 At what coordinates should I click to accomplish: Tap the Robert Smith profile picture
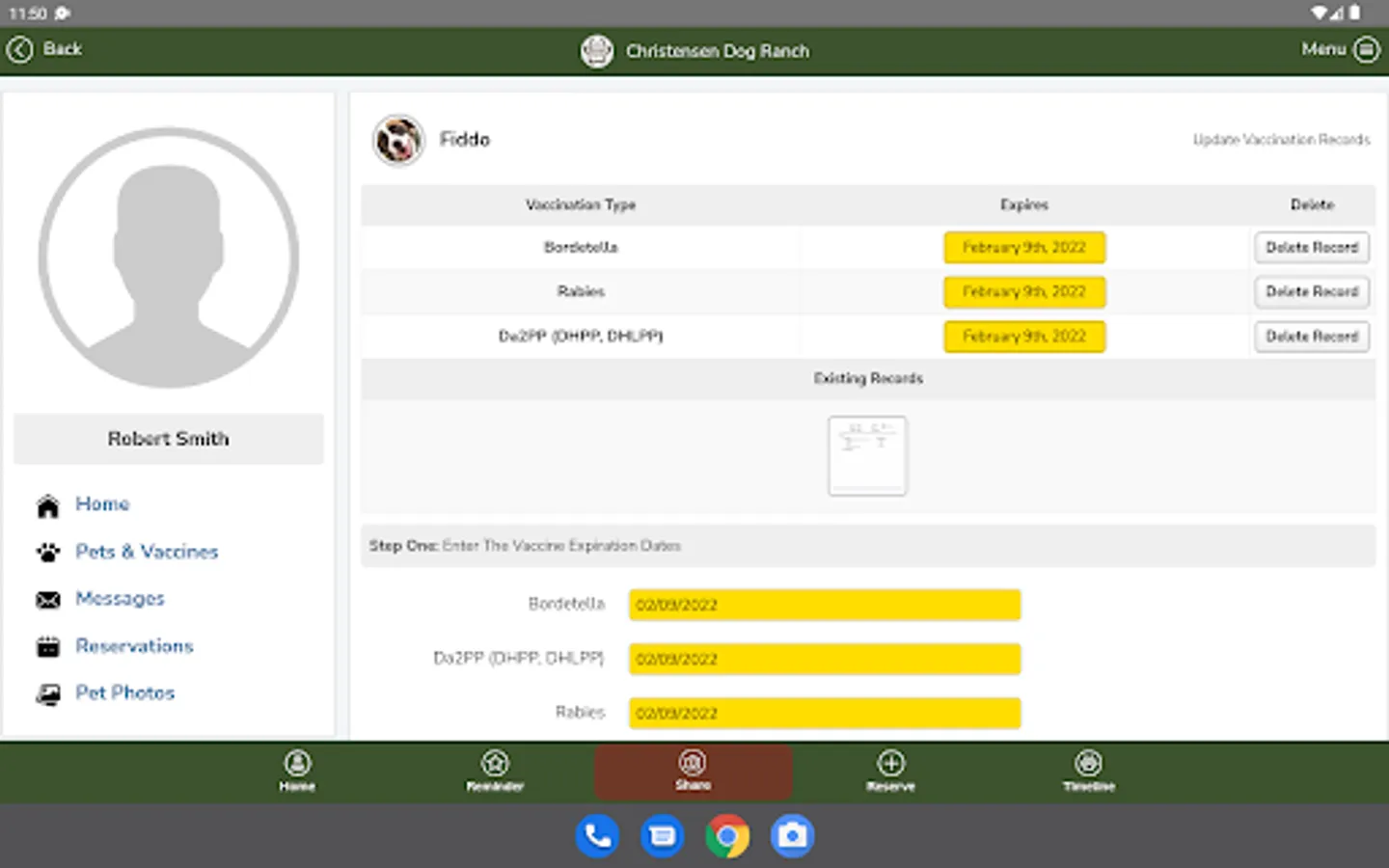(169, 258)
